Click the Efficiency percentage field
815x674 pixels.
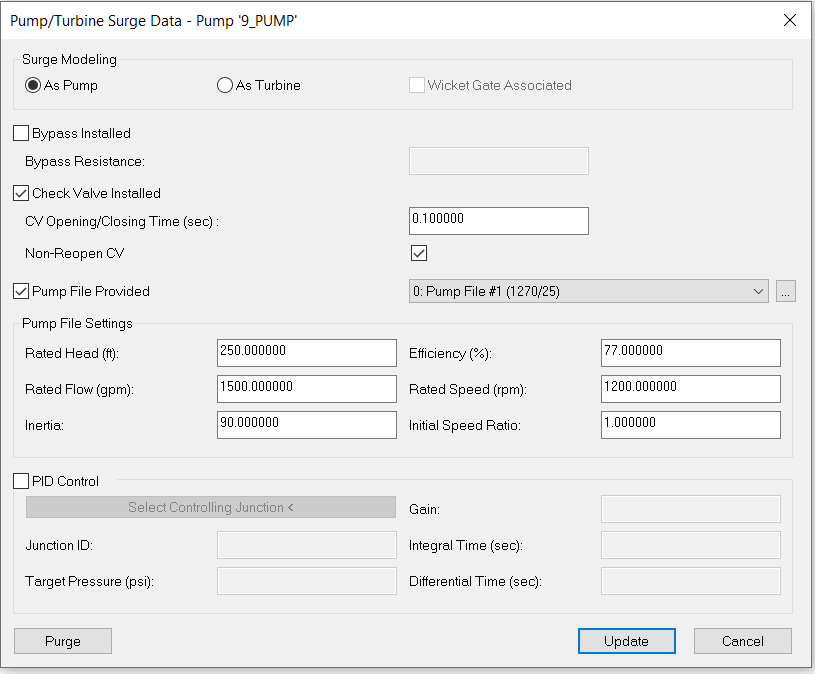690,352
